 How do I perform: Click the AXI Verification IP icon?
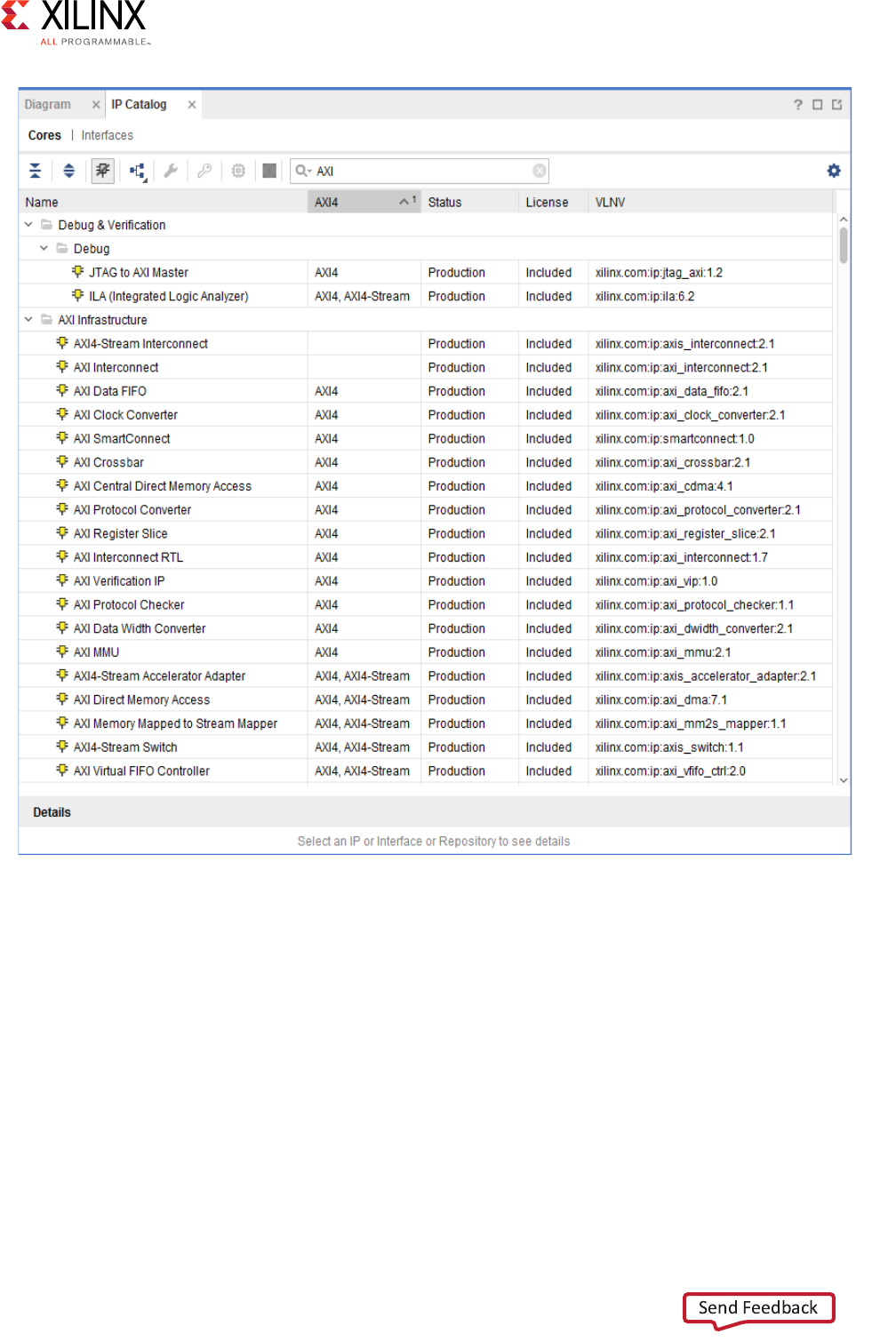[x=62, y=579]
